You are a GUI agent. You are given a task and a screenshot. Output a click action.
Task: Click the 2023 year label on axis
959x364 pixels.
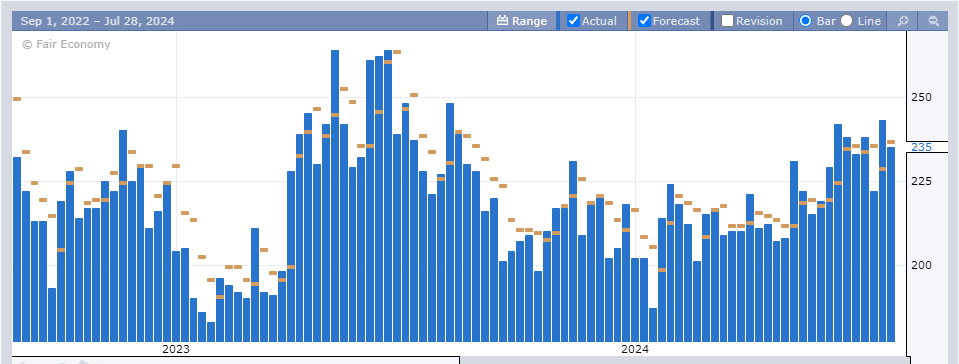[176, 349]
